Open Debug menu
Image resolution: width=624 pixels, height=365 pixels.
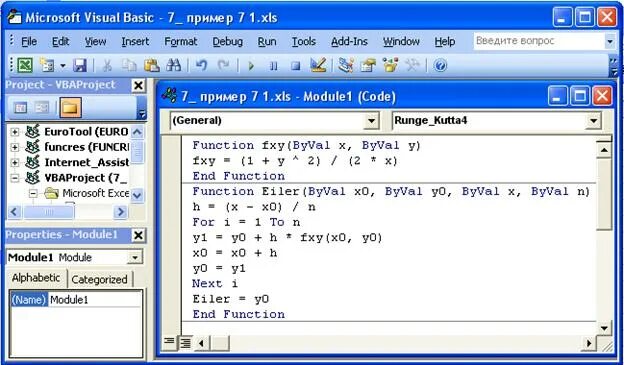(x=227, y=41)
